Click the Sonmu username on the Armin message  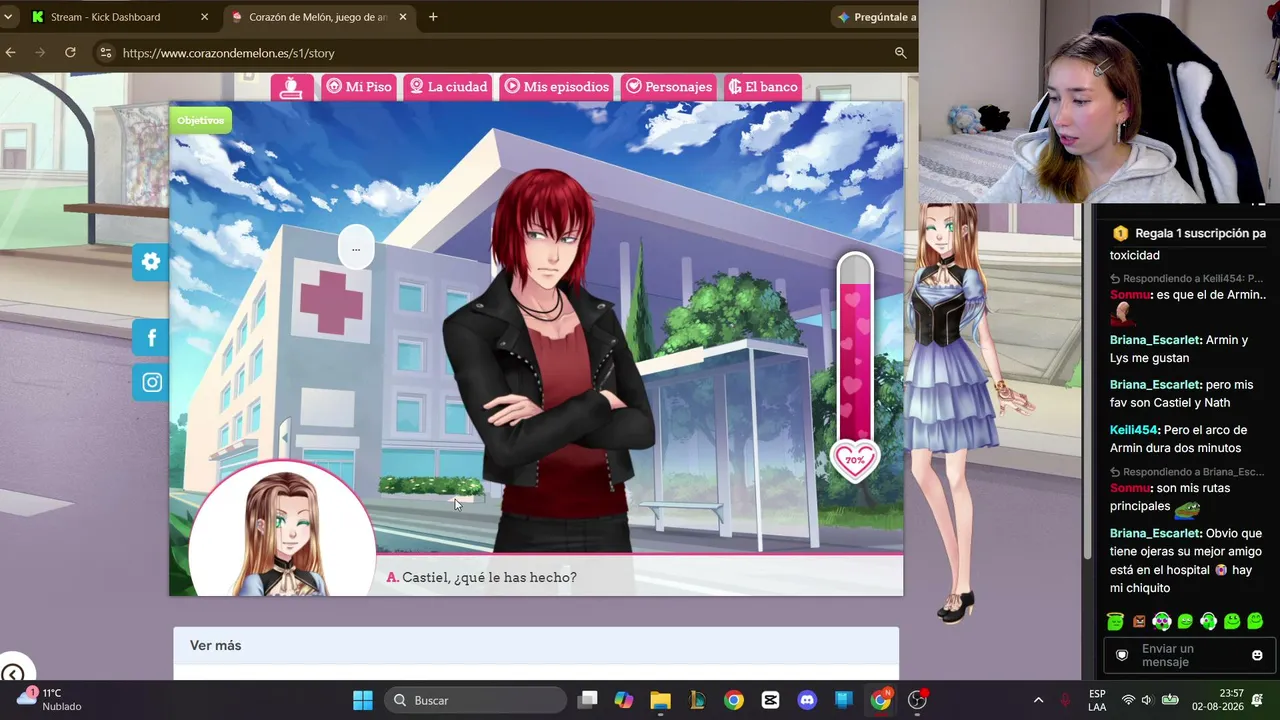click(1128, 295)
